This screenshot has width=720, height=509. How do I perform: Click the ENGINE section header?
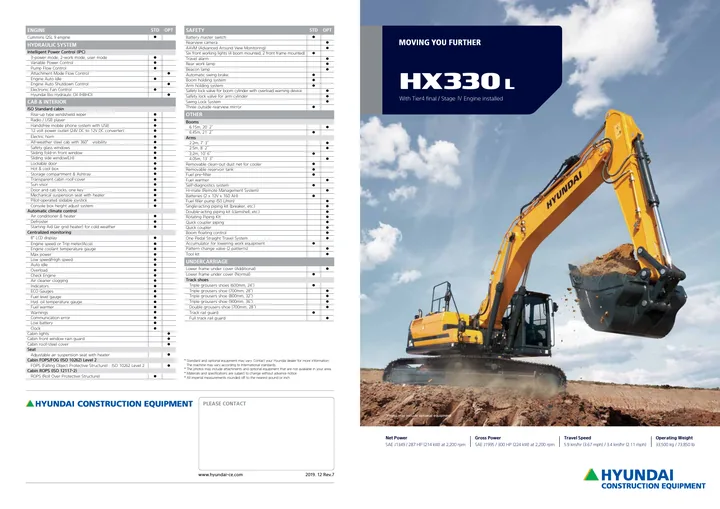[101, 30]
